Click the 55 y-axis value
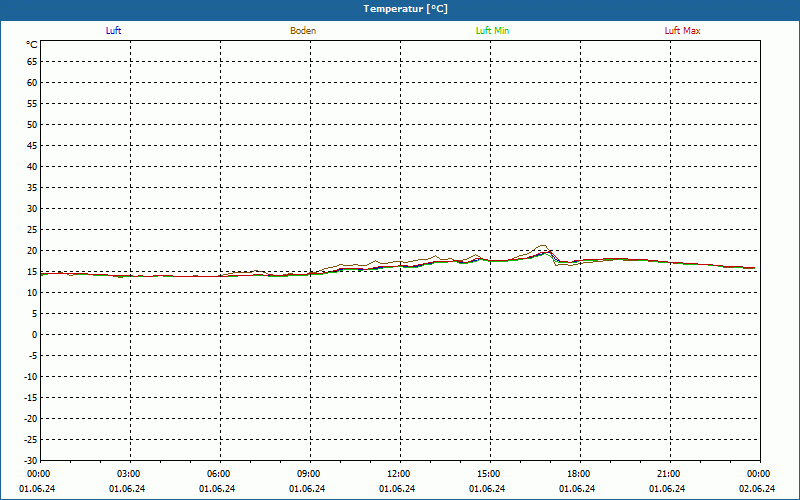This screenshot has height=500, width=800. click(32, 104)
